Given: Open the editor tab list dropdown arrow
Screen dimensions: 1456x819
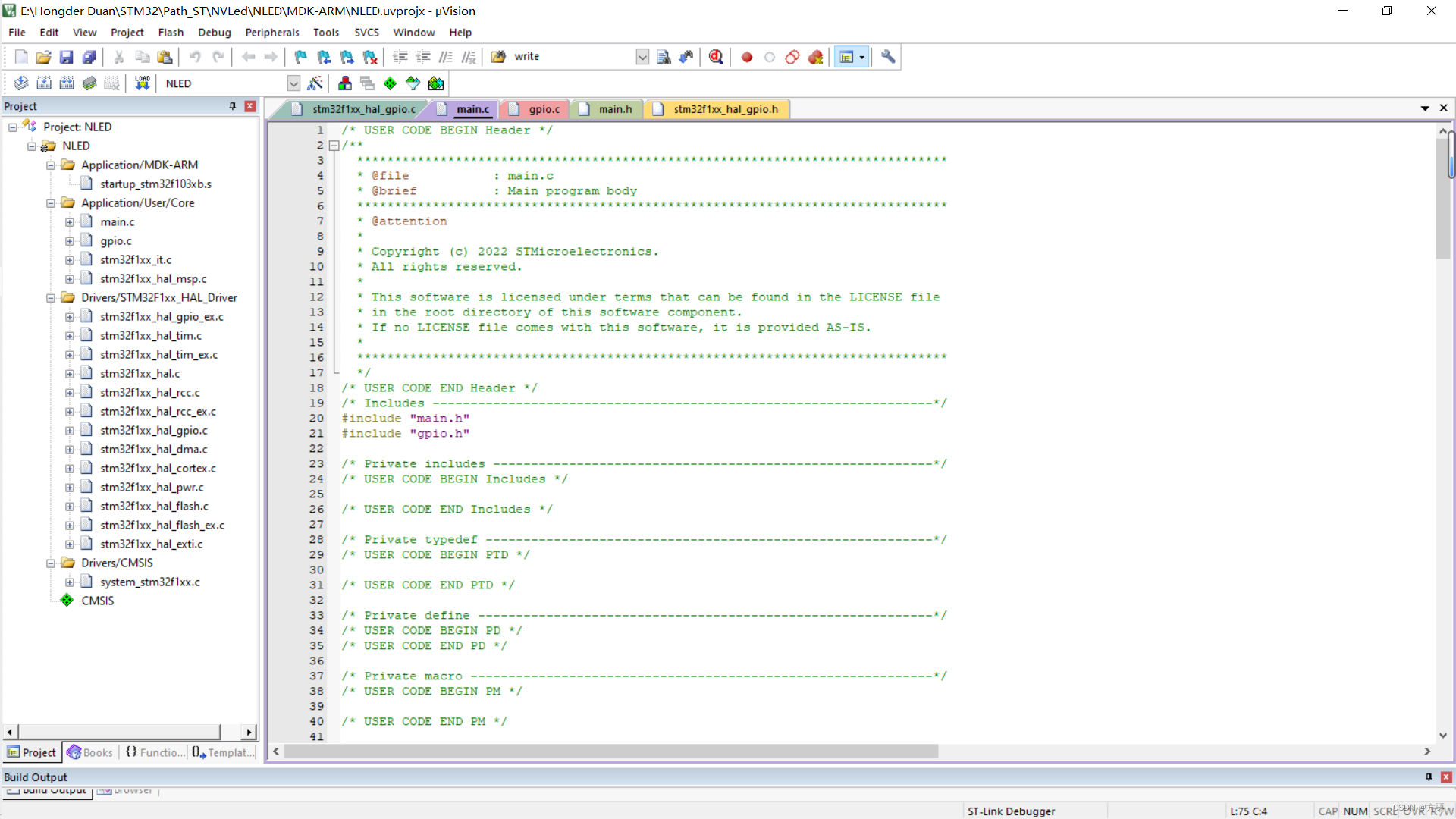Looking at the screenshot, I should [x=1425, y=108].
